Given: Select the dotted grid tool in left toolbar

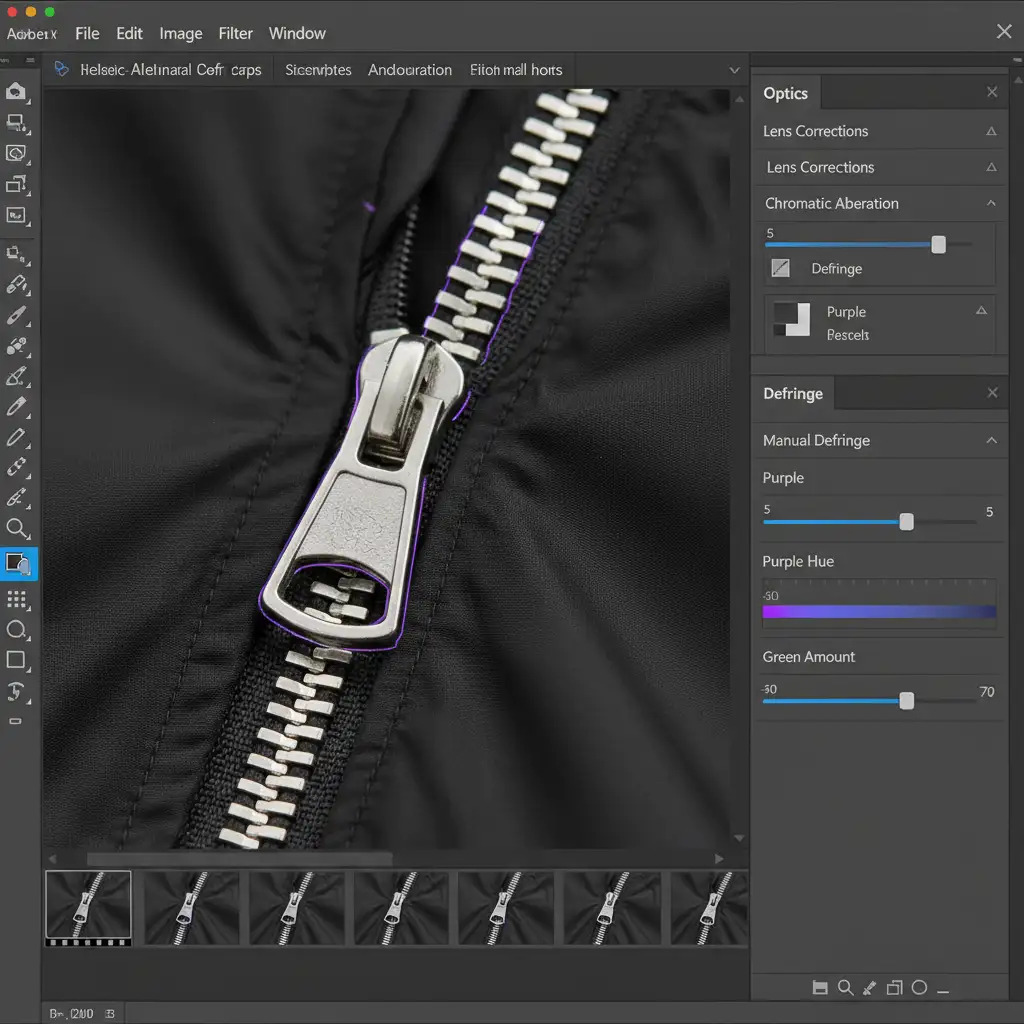Looking at the screenshot, I should 16,599.
